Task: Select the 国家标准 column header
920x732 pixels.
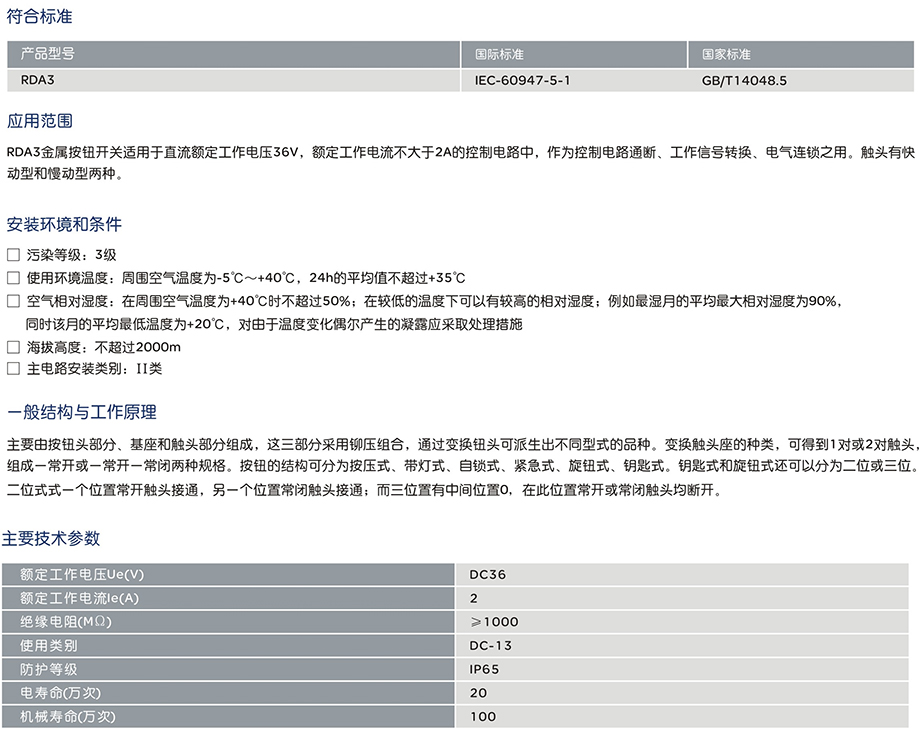Action: pos(726,54)
